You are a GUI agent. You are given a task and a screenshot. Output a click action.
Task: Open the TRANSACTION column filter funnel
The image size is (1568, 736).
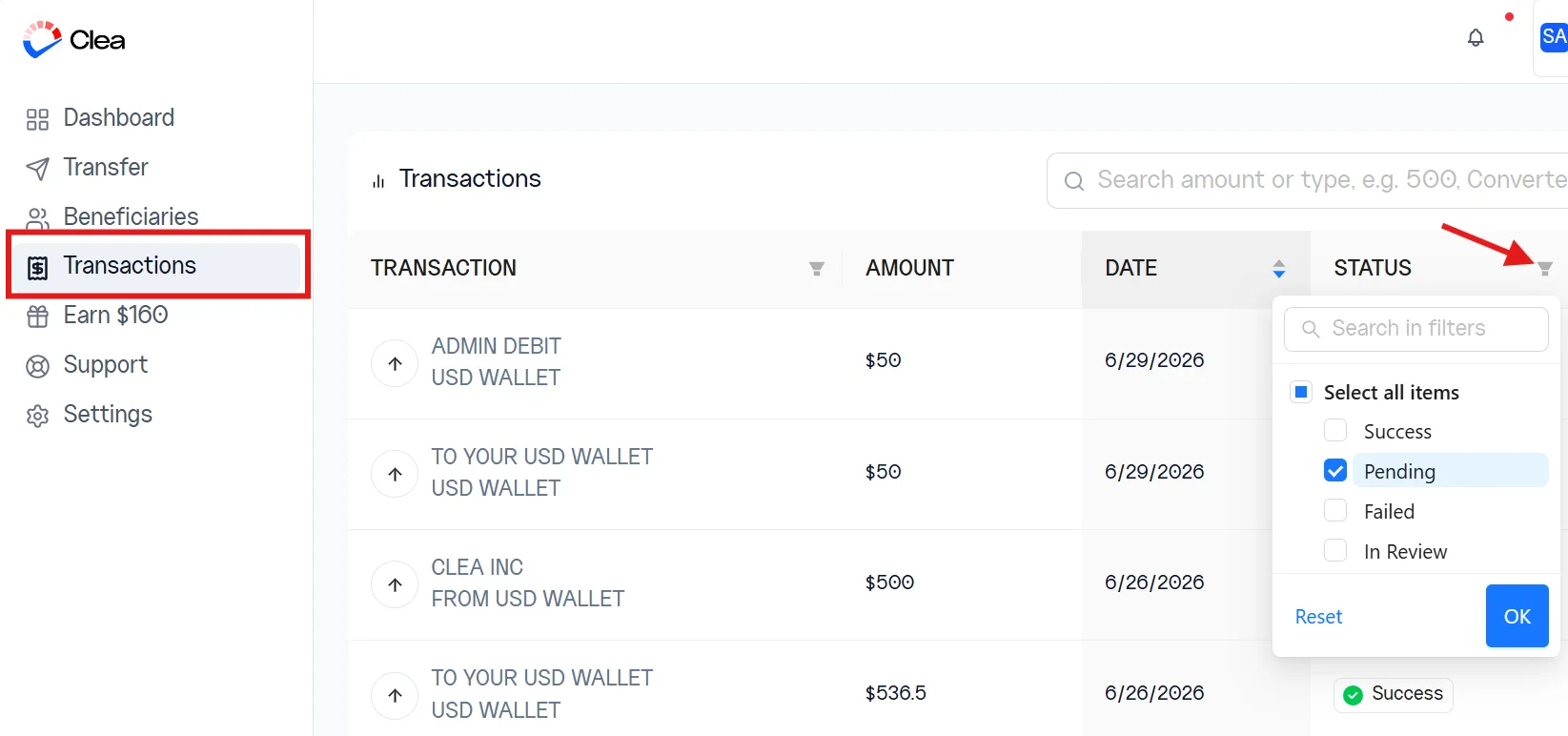[817, 269]
